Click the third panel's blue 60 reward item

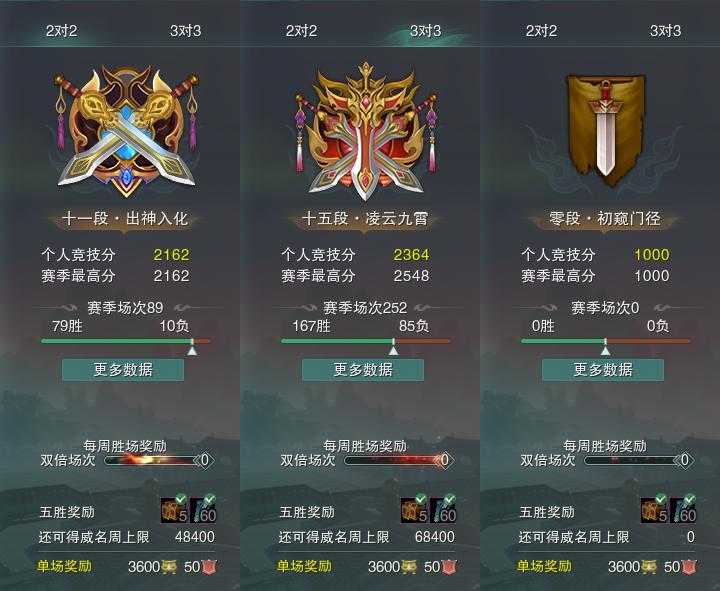coord(683,510)
